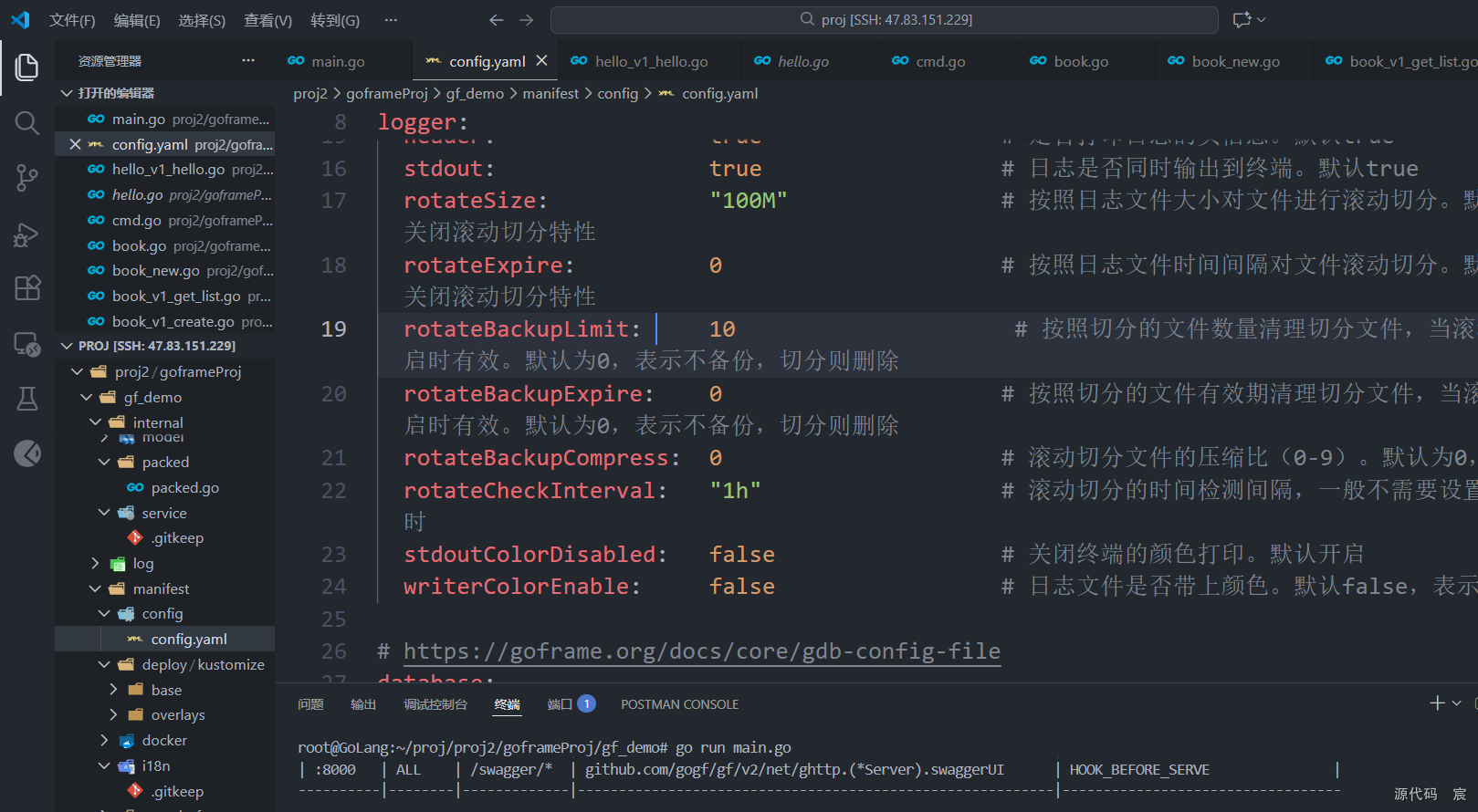
Task: Open the Postman activity bar icon
Action: tap(27, 453)
